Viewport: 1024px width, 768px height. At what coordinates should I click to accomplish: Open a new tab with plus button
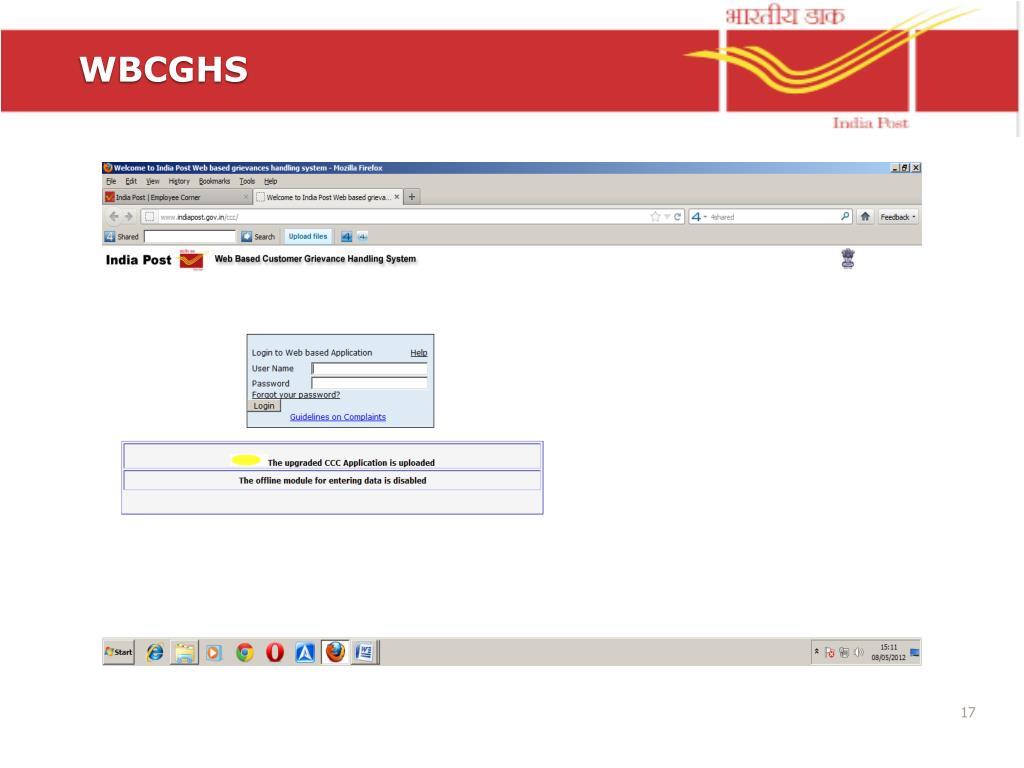[x=412, y=197]
